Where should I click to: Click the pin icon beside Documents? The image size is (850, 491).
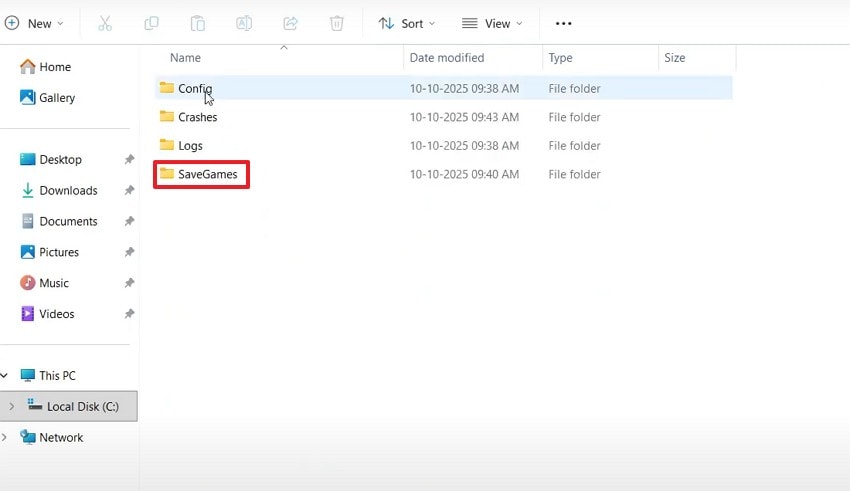pyautogui.click(x=129, y=221)
